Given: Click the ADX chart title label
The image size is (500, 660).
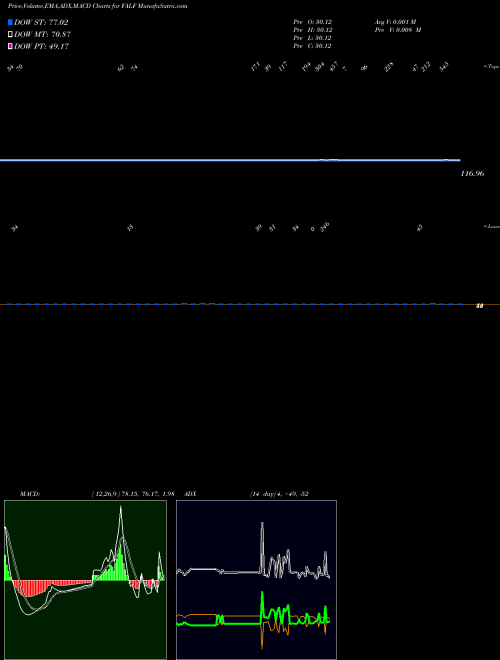Looking at the screenshot, I should pos(190,494).
